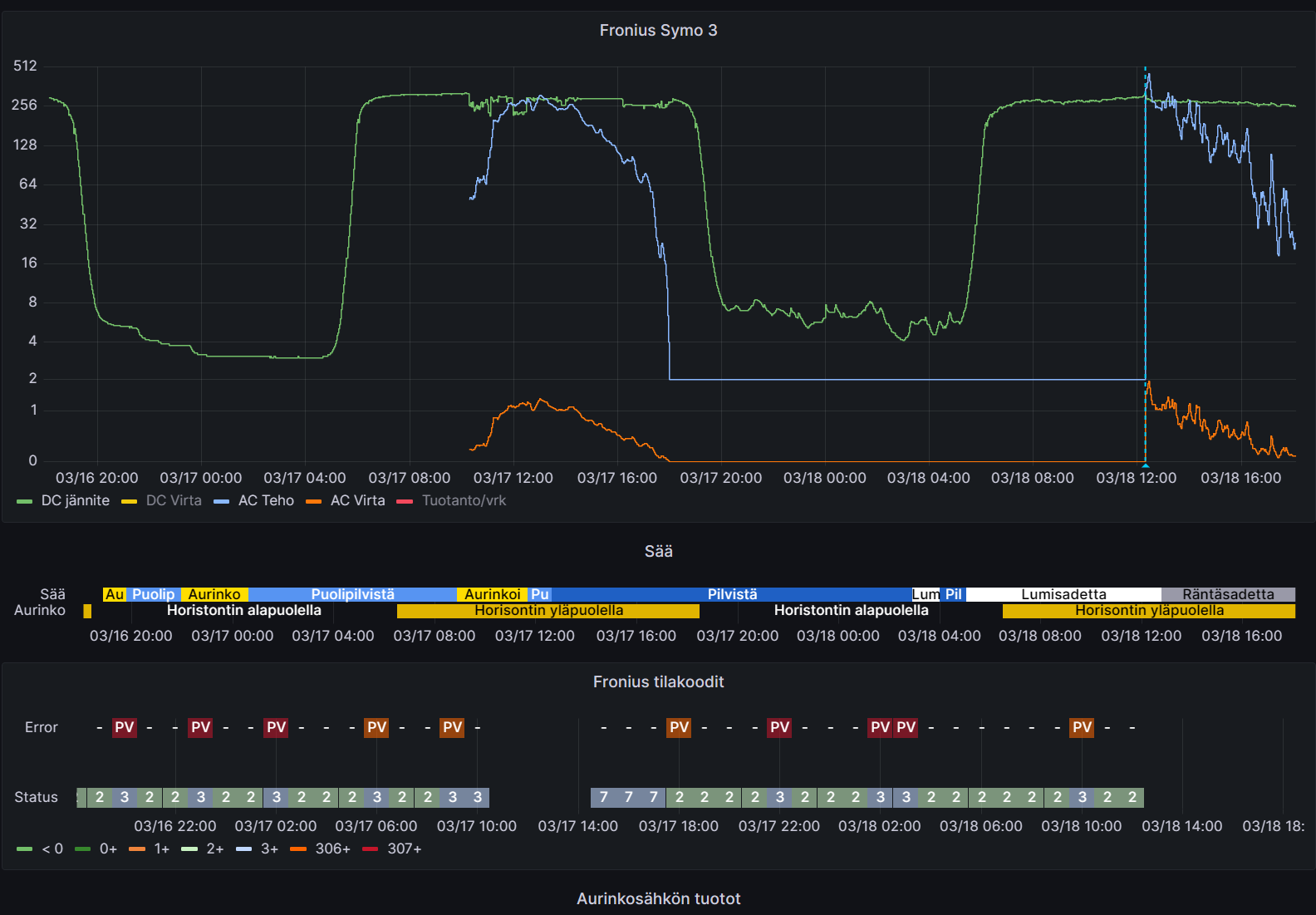This screenshot has width=1316, height=915.
Task: Click the Lumisadetta weather segment
Action: [1063, 594]
